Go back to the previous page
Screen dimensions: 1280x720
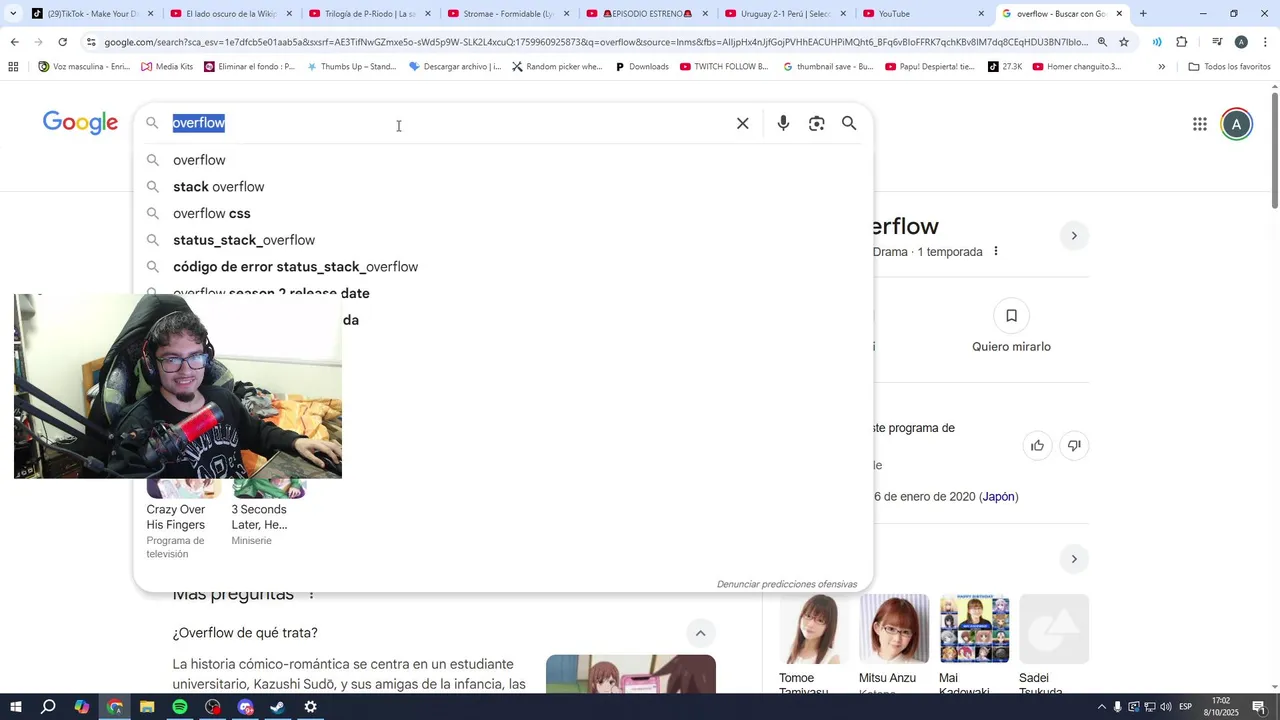point(14,42)
